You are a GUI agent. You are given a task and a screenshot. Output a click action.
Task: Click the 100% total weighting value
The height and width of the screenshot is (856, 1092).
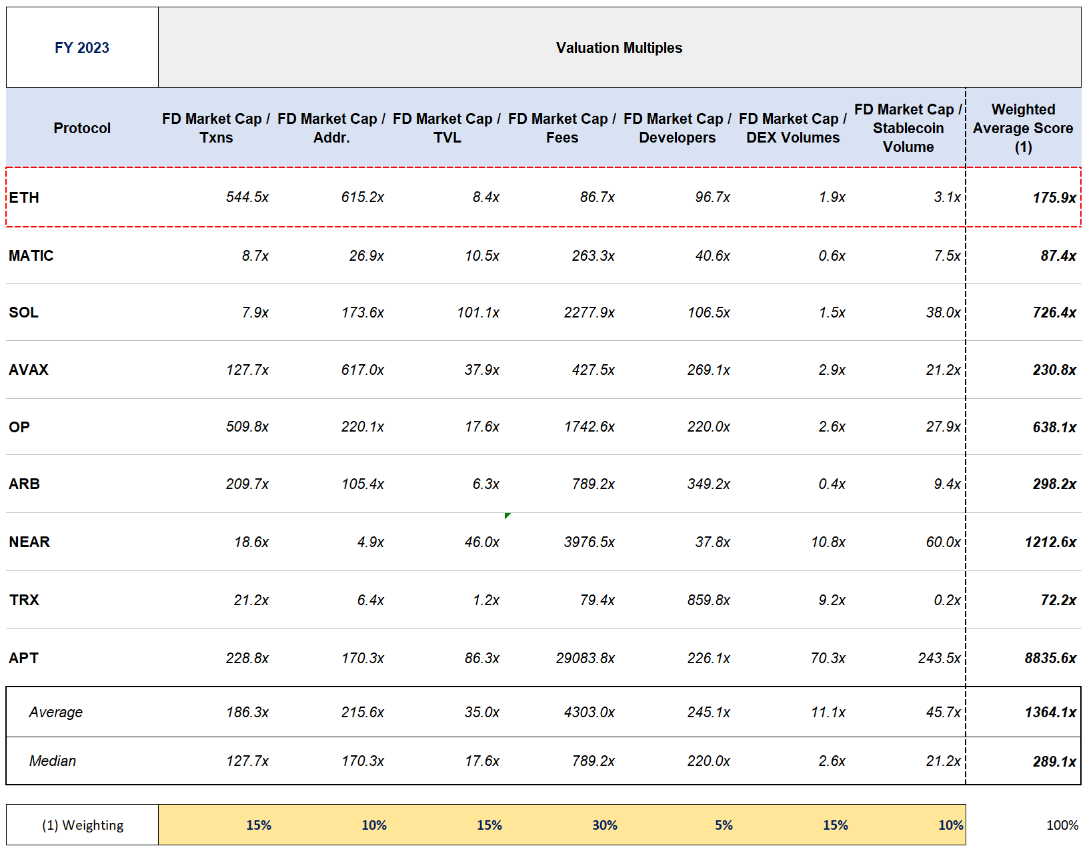(1062, 825)
